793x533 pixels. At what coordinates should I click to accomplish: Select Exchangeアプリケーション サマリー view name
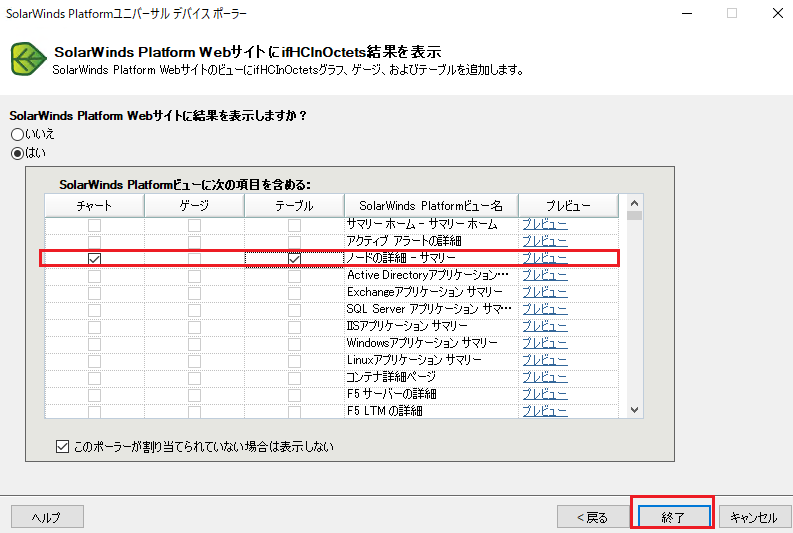coord(424,292)
